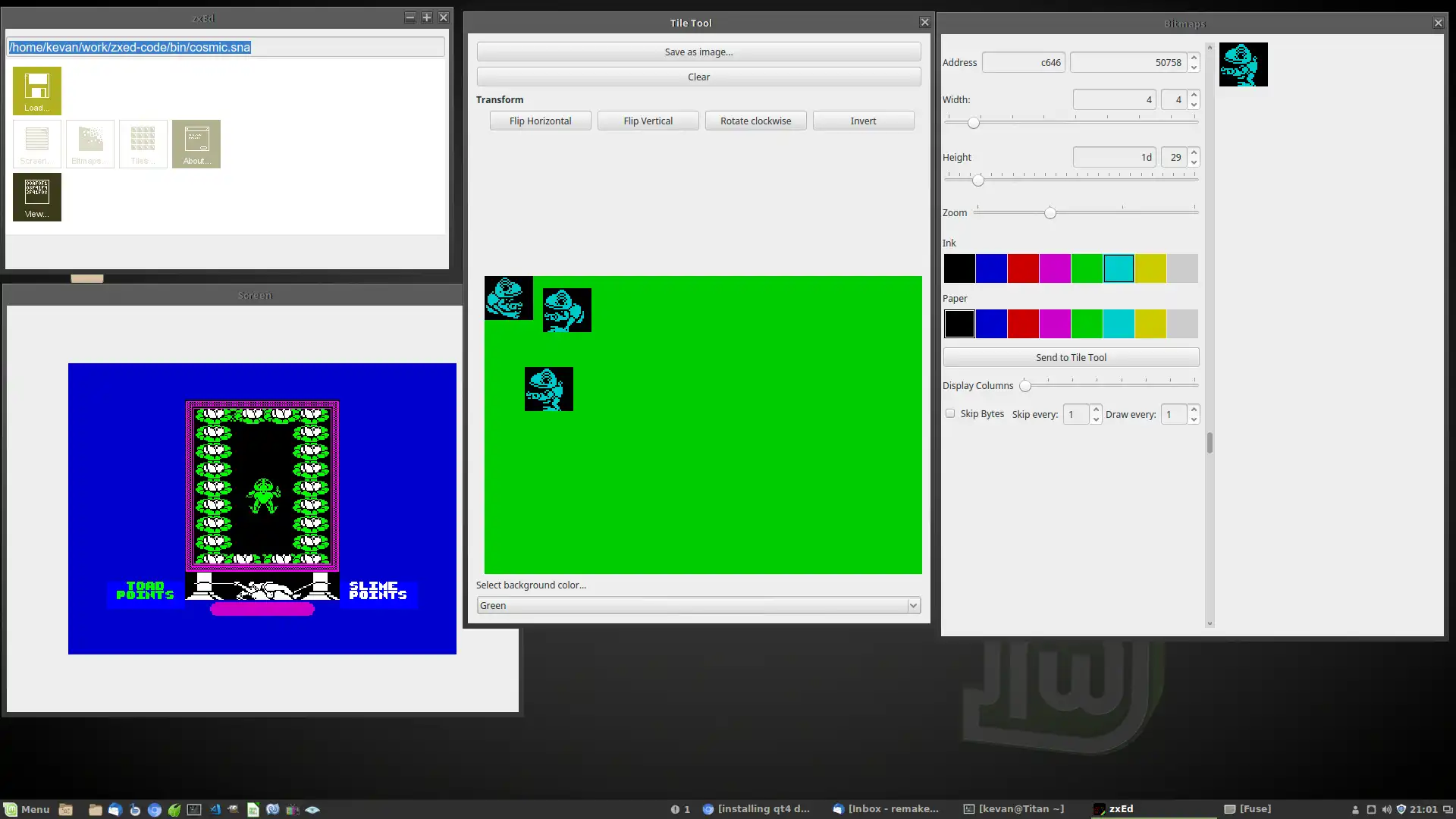Expand the Ink color black swatch
The width and height of the screenshot is (1456, 819).
pyautogui.click(x=959, y=267)
